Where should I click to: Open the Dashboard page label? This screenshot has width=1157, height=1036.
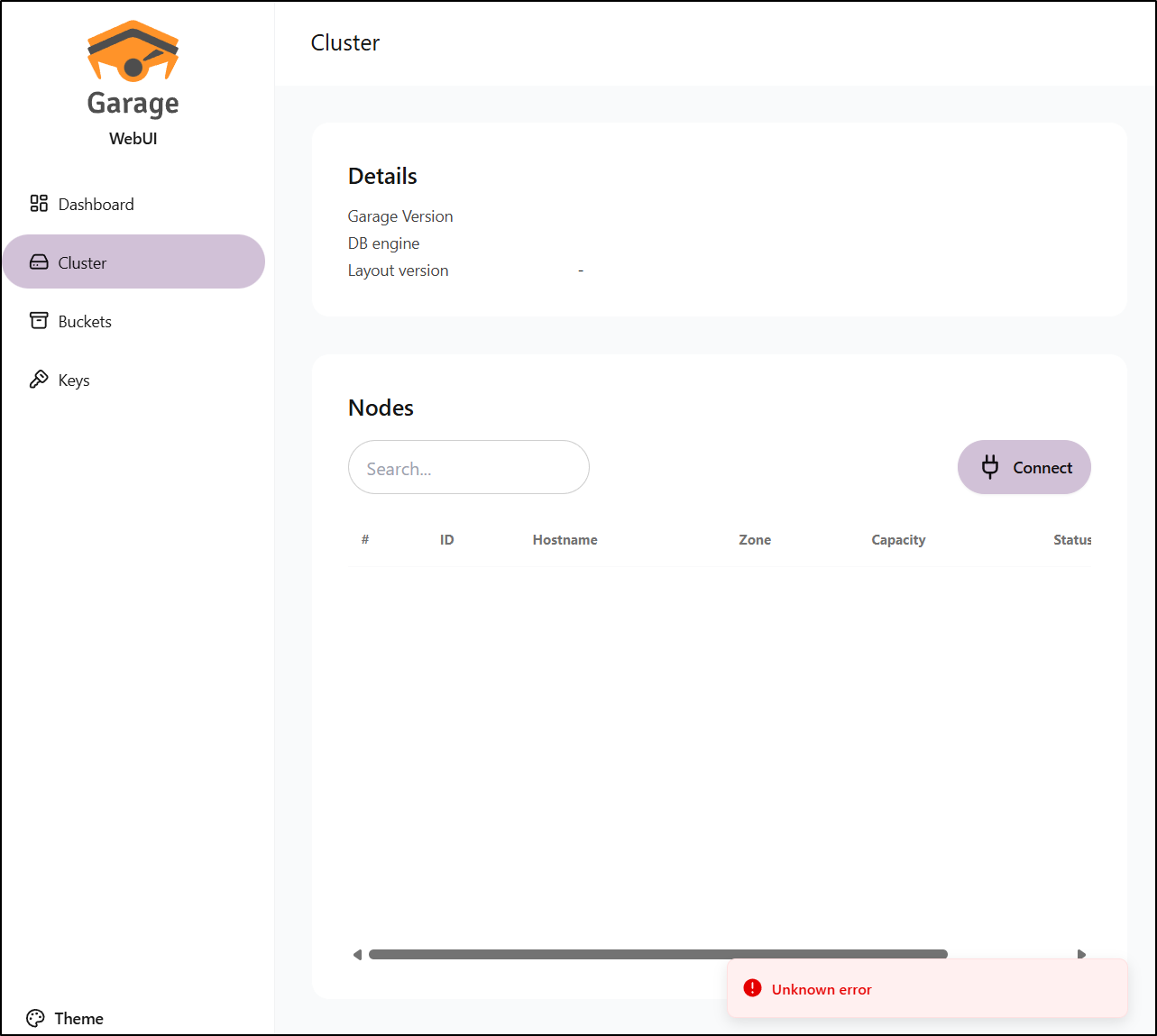click(96, 205)
